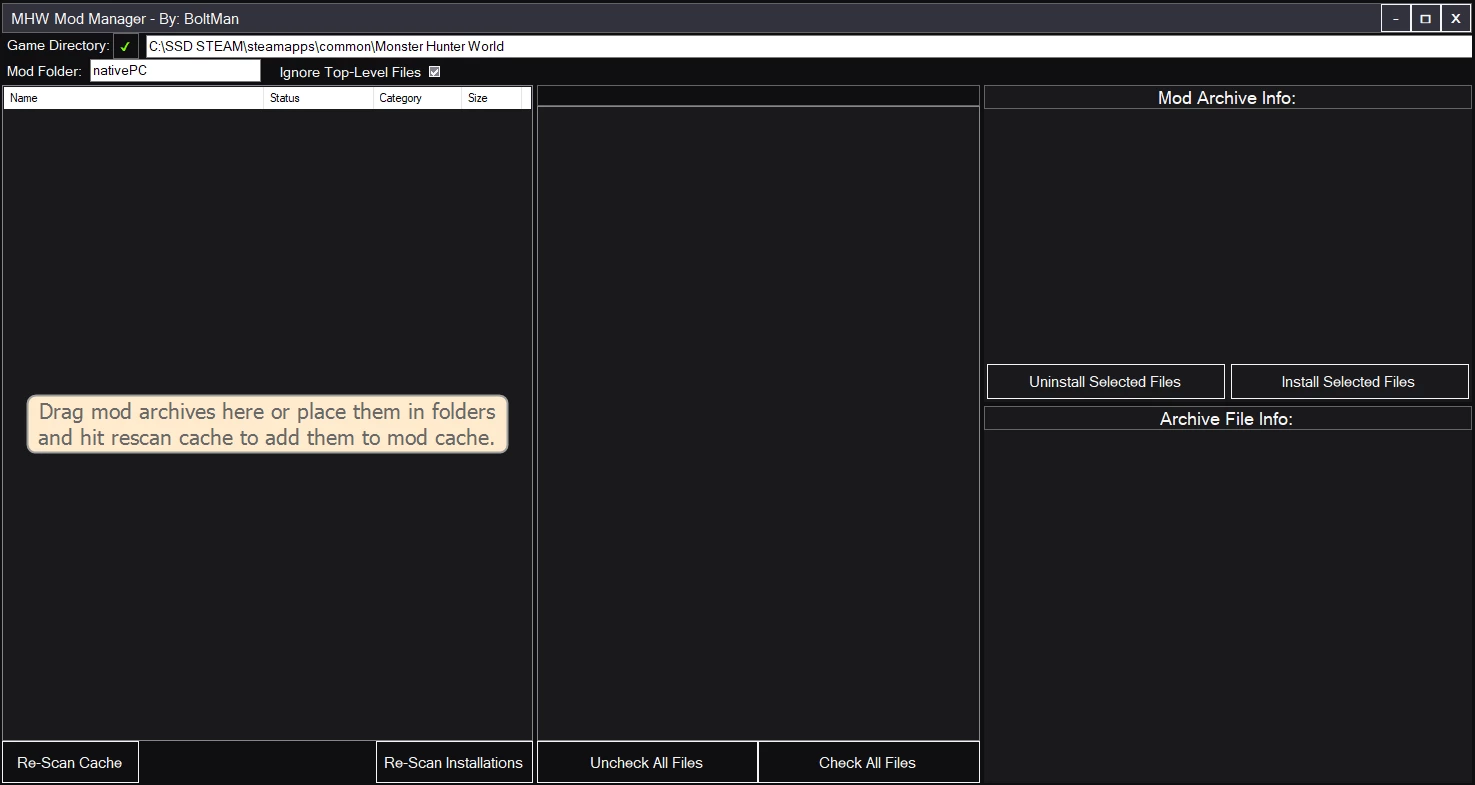This screenshot has width=1475, height=785.
Task: Run Re-Scan Installations
Action: click(x=453, y=762)
